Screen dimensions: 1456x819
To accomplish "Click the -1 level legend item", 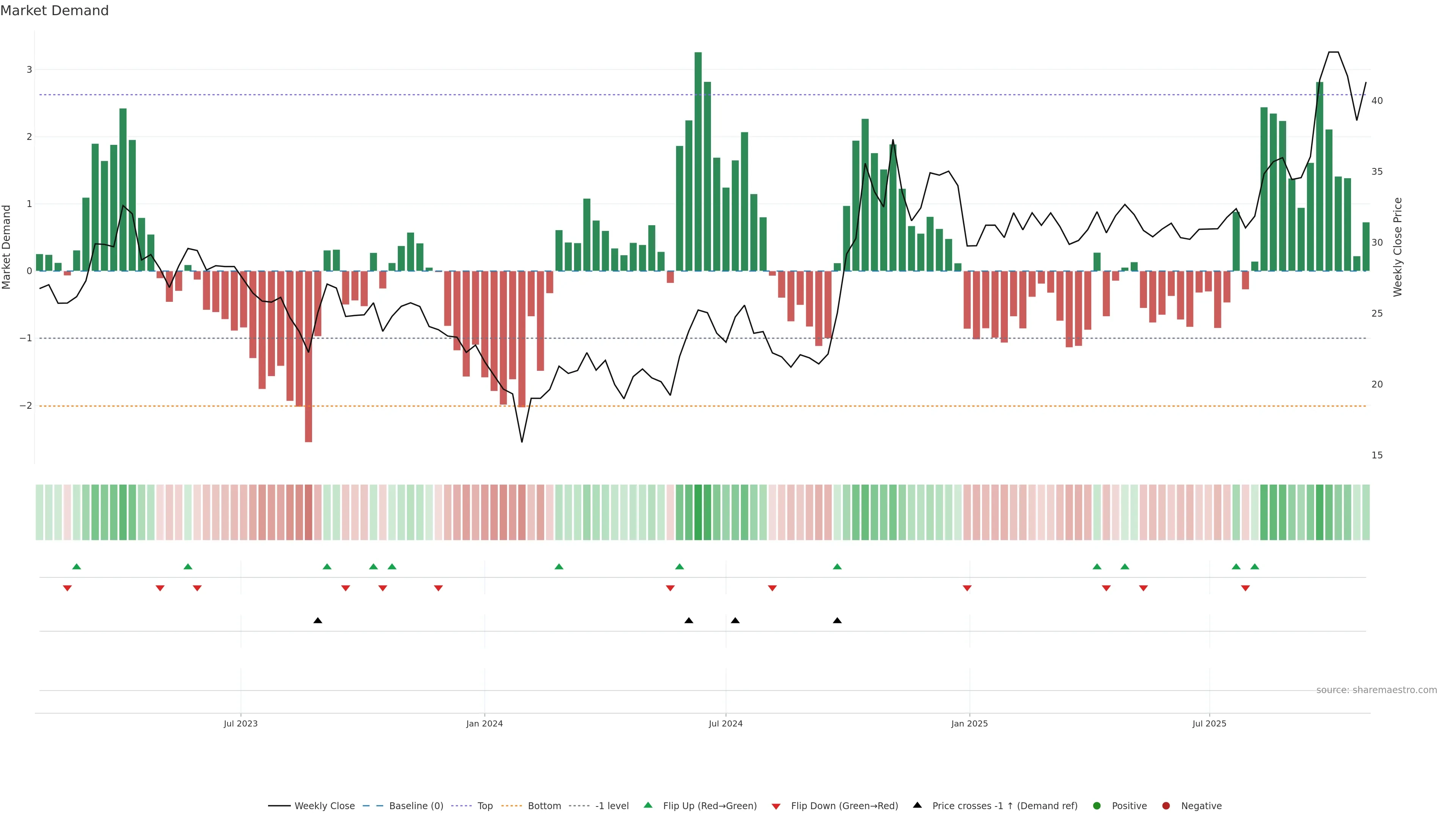I will pos(612,805).
